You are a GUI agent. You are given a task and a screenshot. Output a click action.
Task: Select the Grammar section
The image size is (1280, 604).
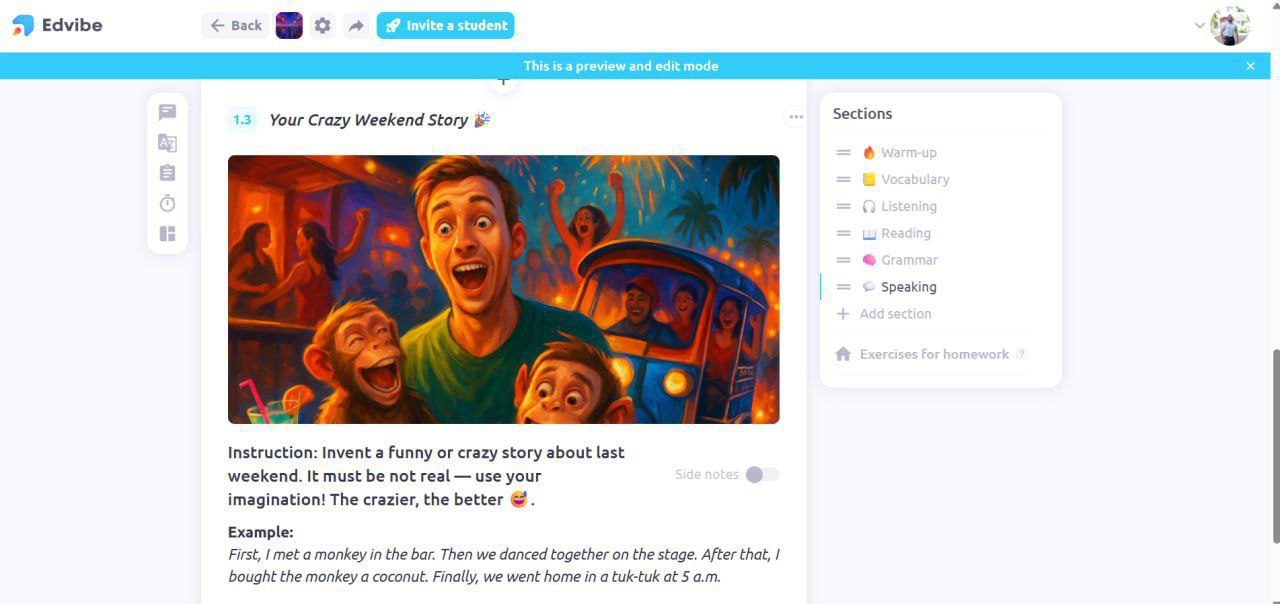pyautogui.click(x=899, y=260)
